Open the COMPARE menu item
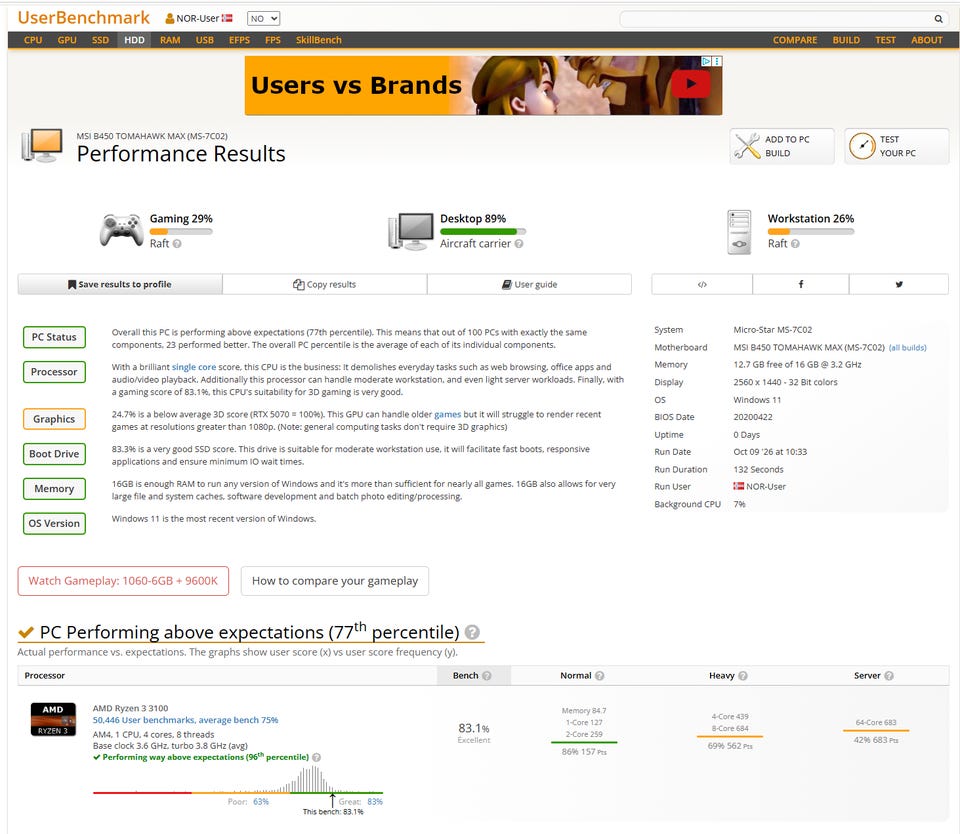Screen dimensions: 960x834 [795, 40]
